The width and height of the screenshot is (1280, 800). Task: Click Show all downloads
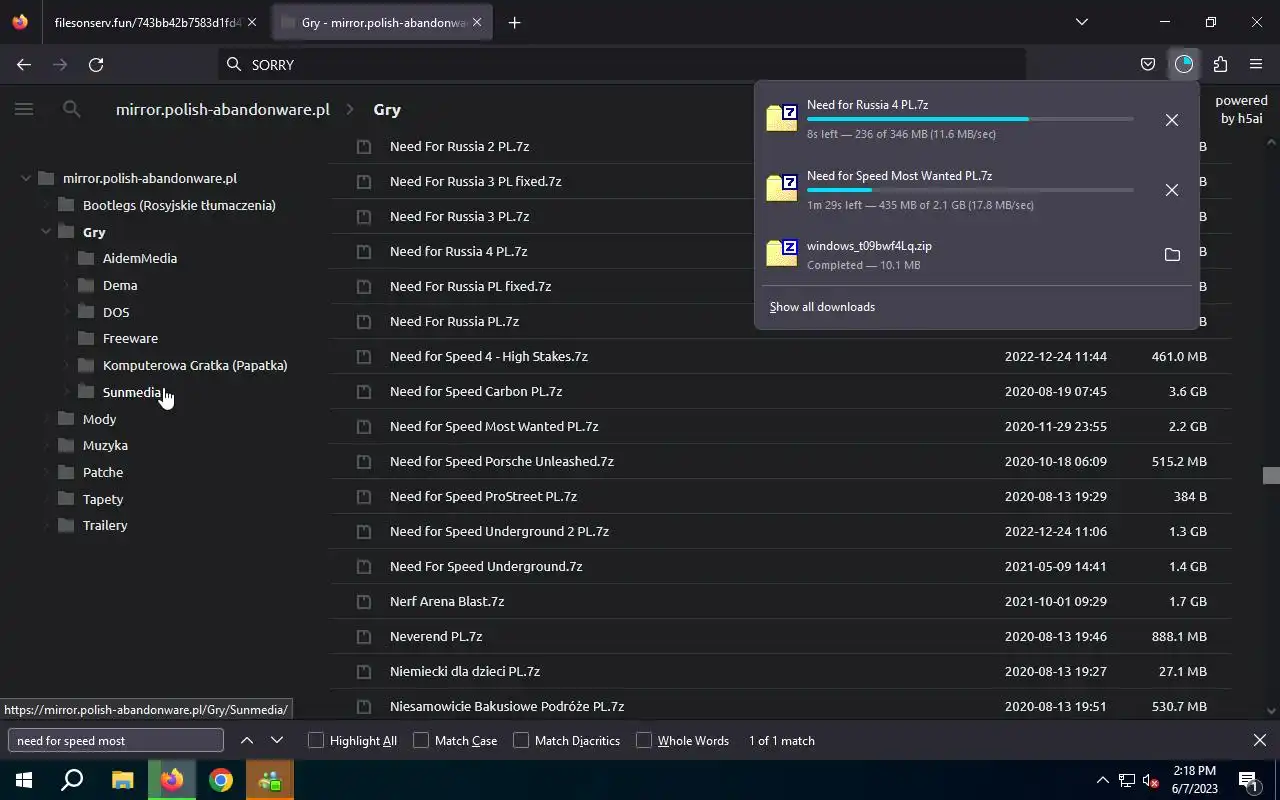click(x=822, y=307)
